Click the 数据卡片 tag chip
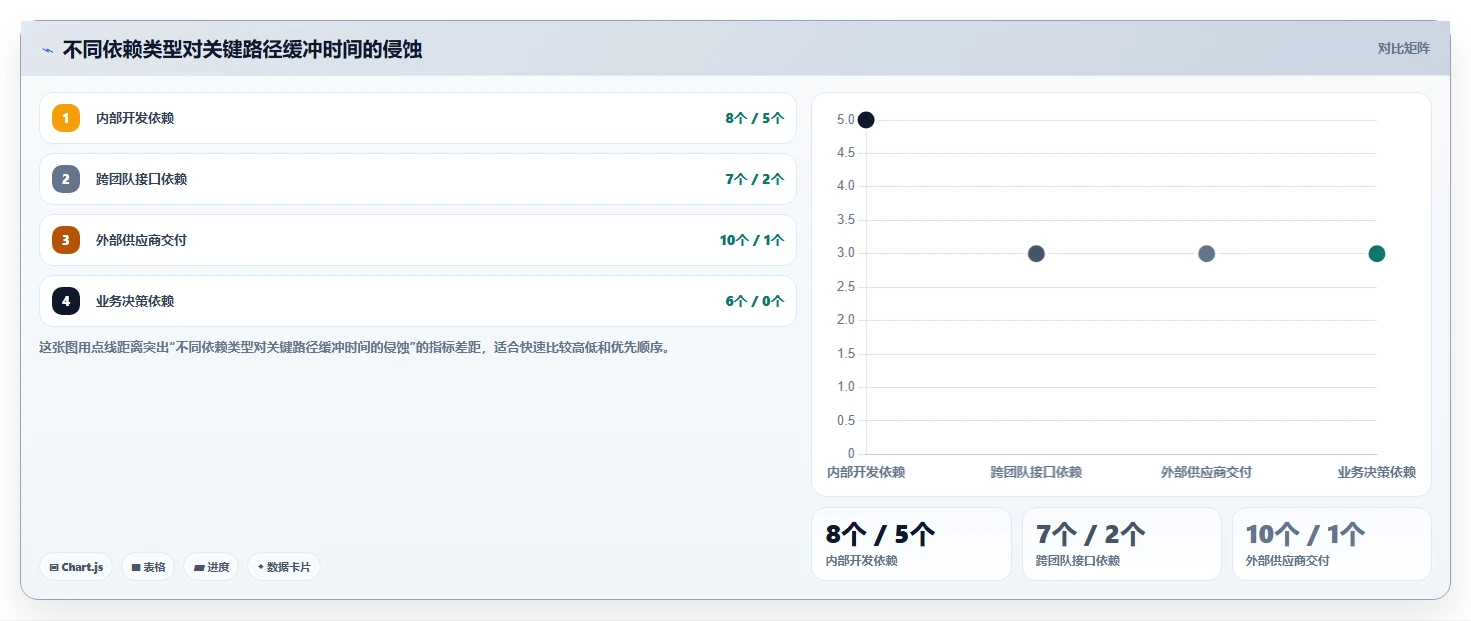This screenshot has height=621, width=1471. (284, 567)
